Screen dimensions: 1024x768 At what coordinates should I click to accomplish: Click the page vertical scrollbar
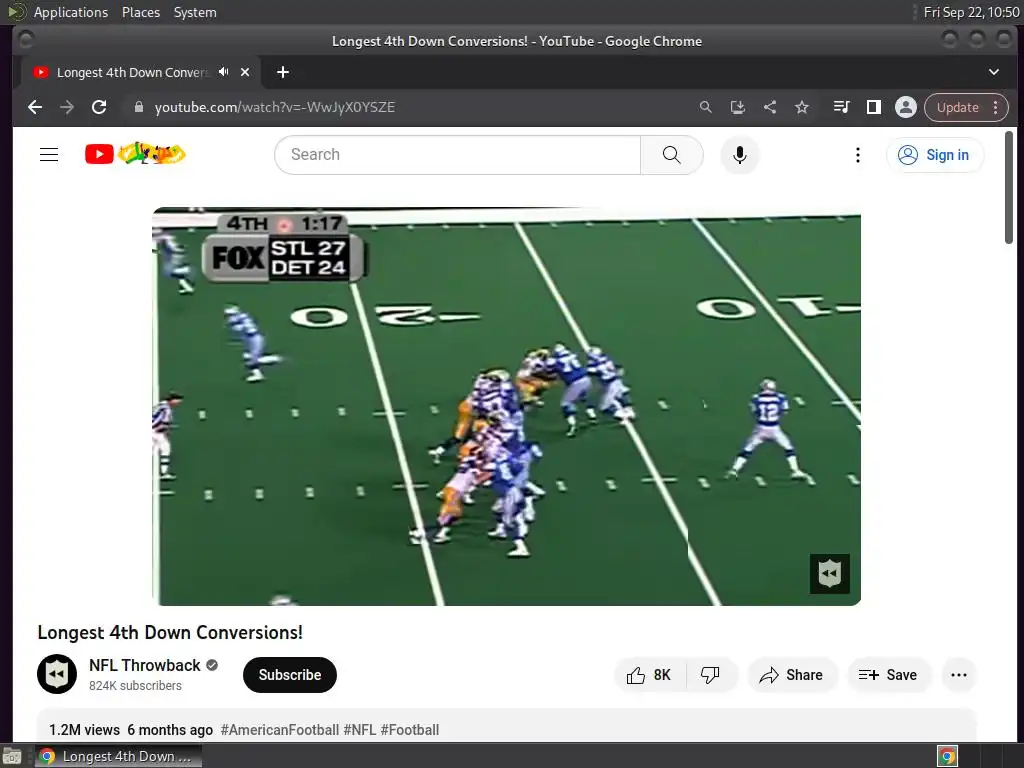pyautogui.click(x=1009, y=188)
